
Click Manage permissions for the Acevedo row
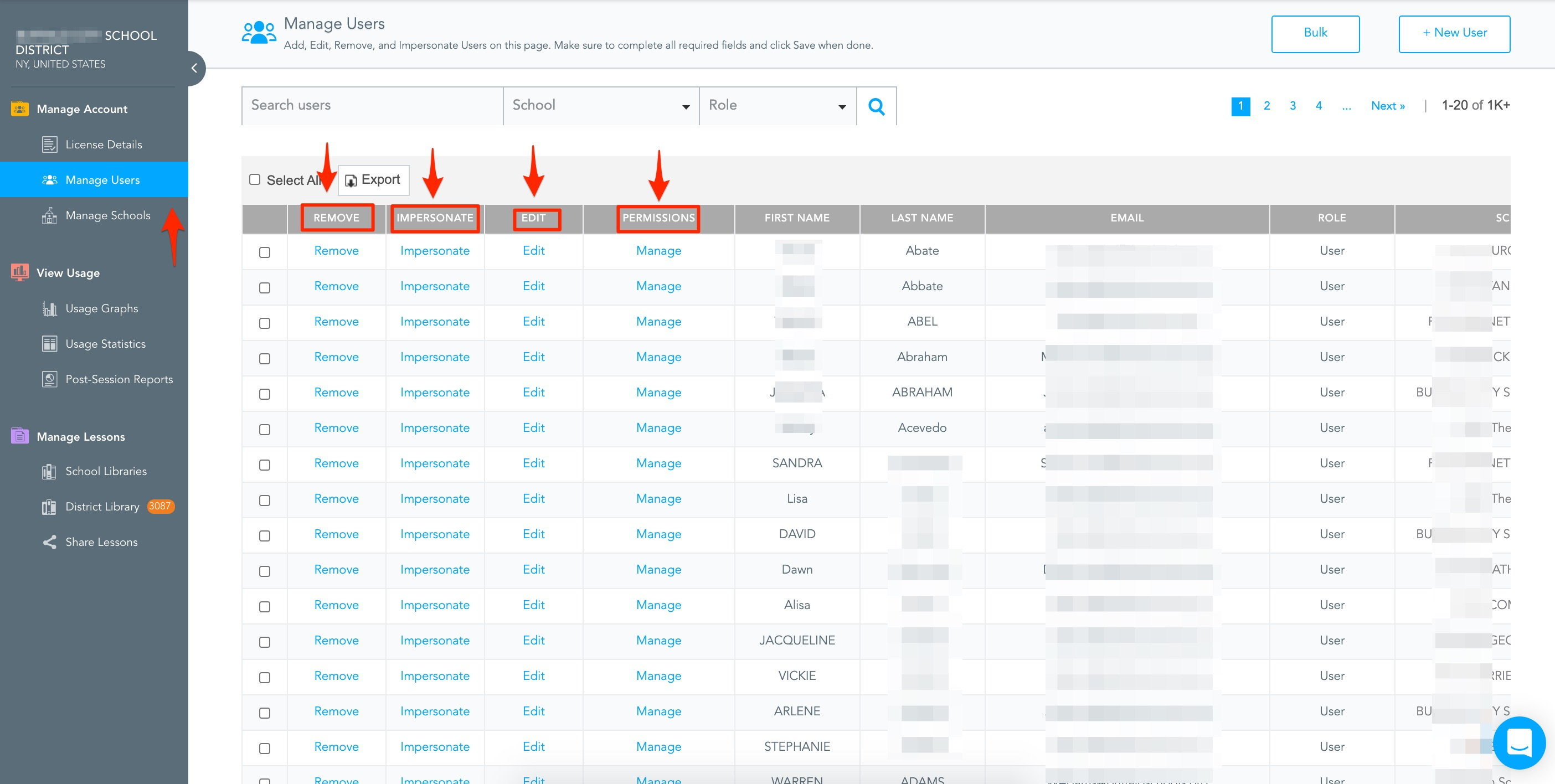pos(658,428)
